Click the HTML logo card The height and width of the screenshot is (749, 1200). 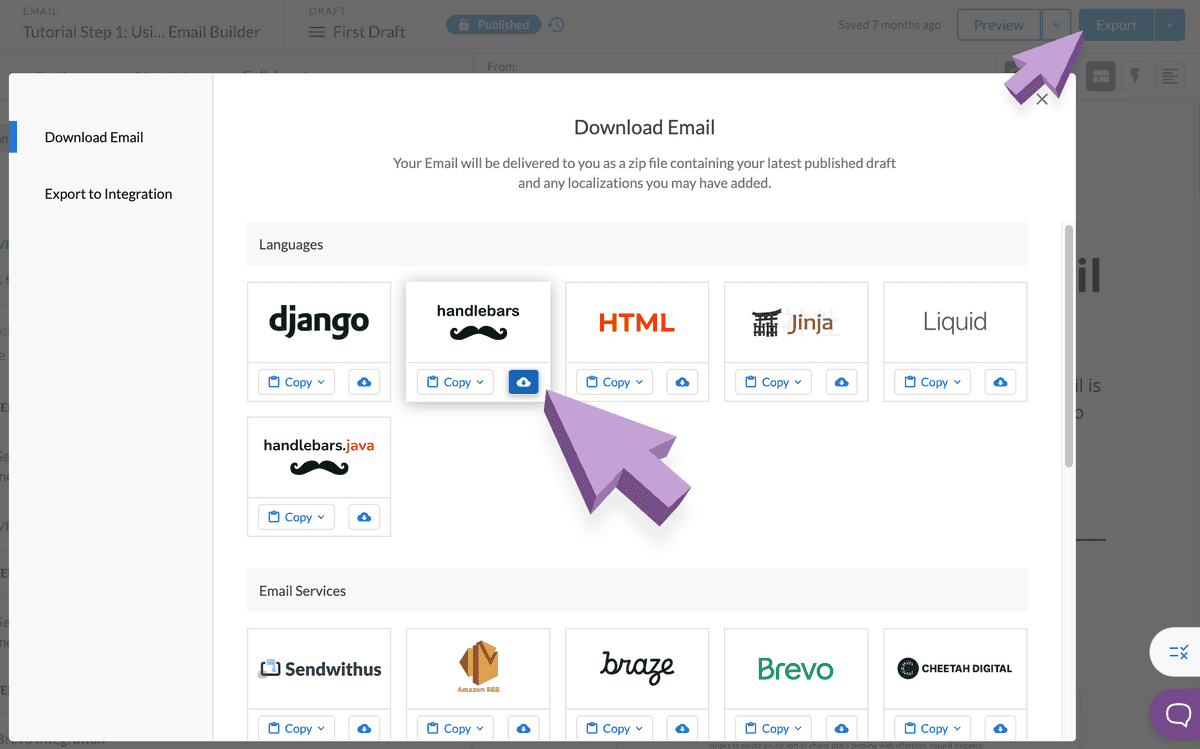(637, 322)
